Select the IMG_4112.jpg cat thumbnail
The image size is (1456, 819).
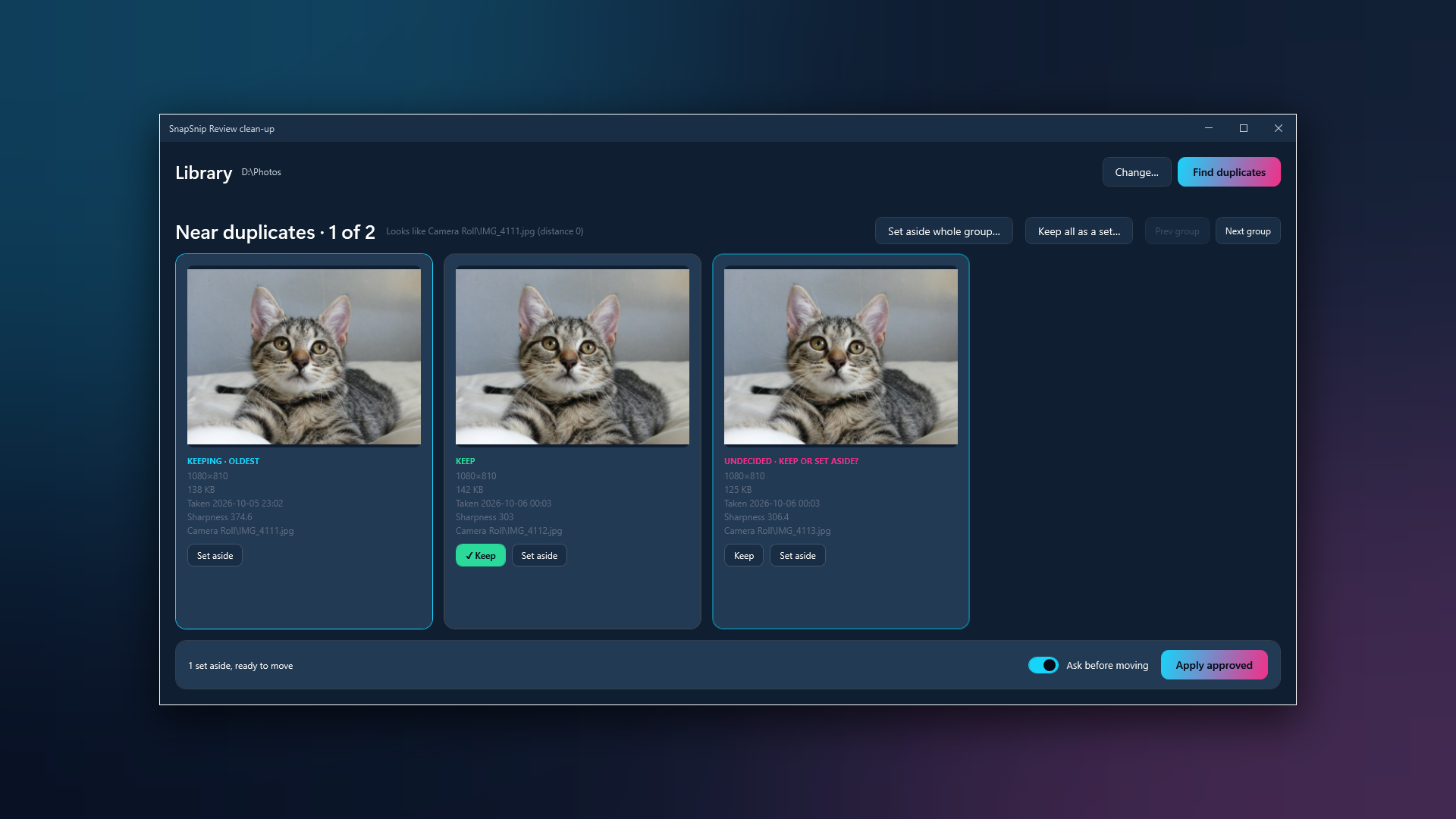[573, 356]
